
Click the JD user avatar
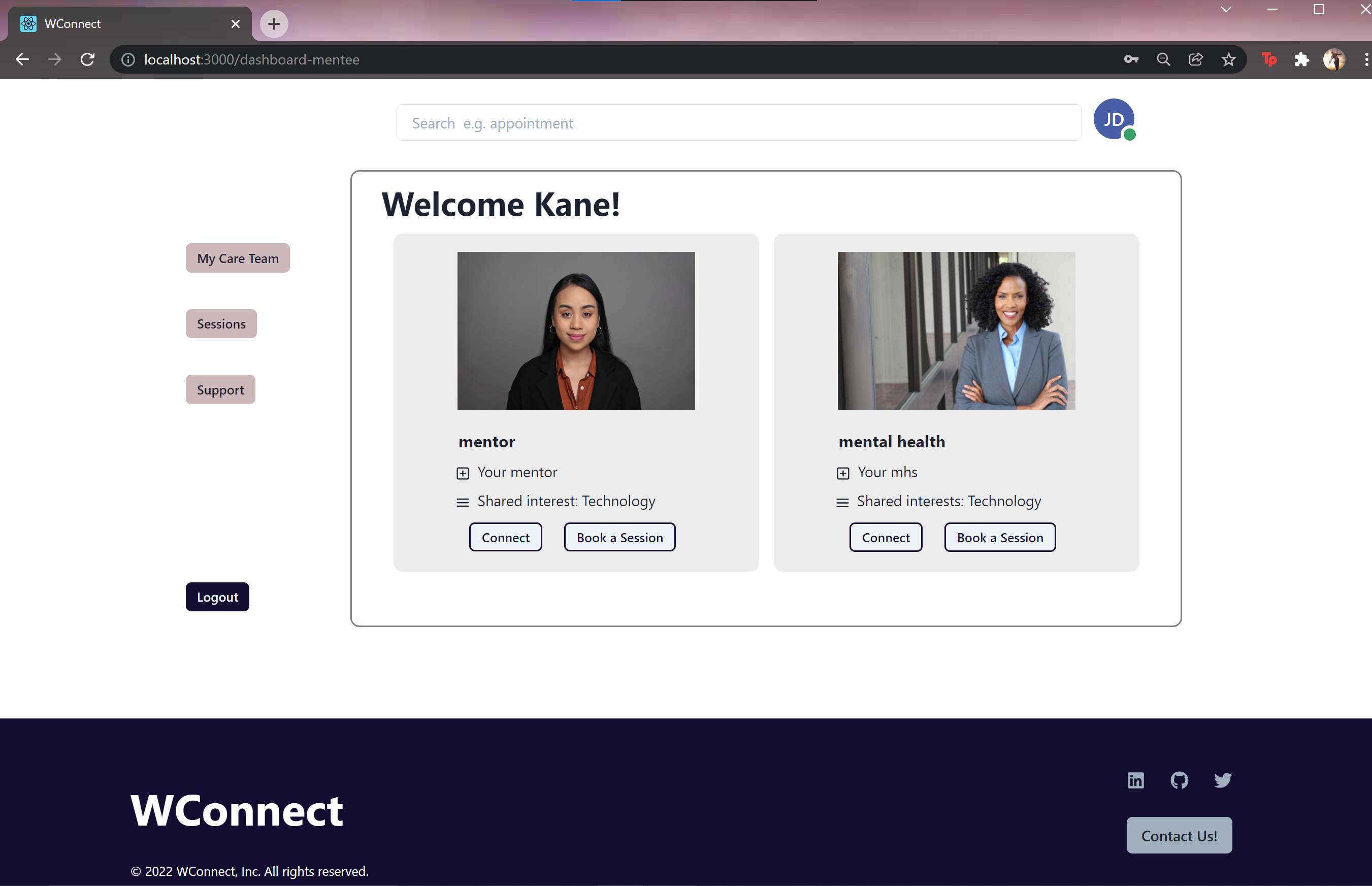coord(1113,119)
